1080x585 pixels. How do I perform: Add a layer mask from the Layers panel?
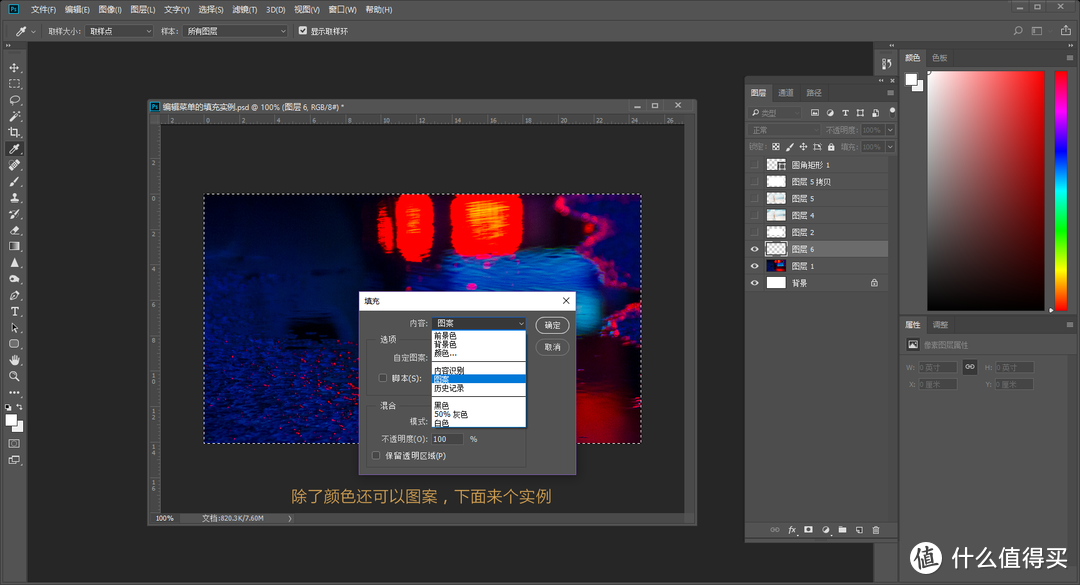[x=808, y=529]
